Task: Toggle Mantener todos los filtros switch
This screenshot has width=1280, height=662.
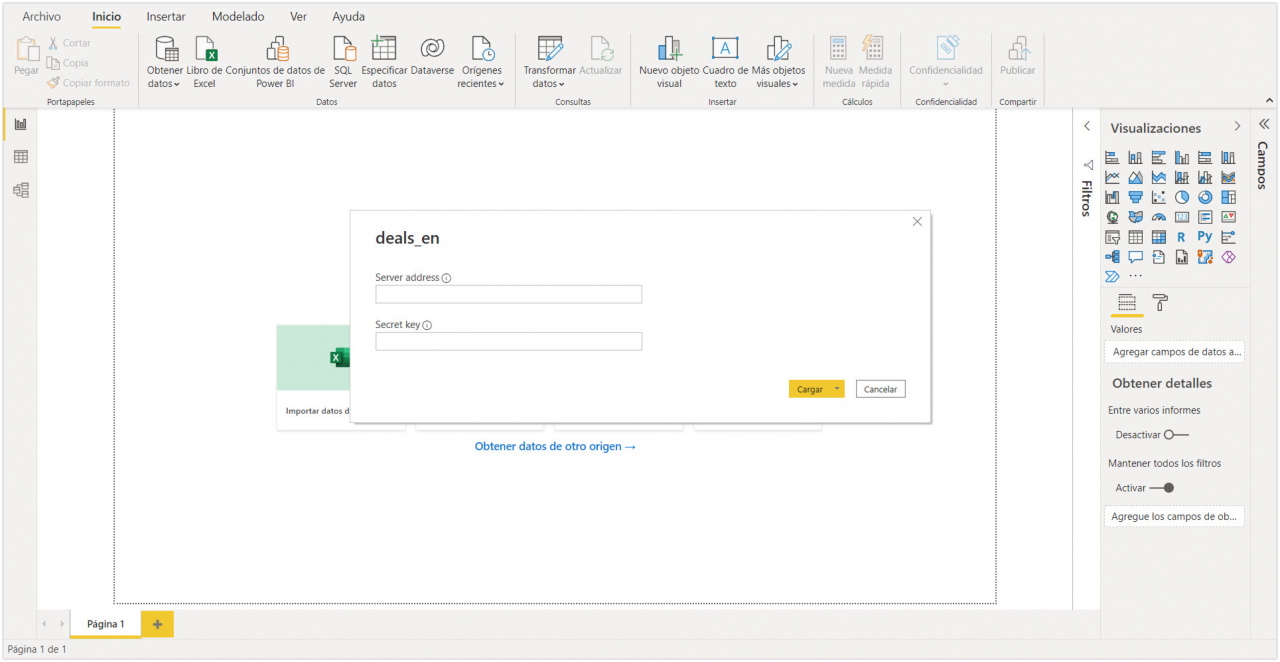Action: click(1162, 488)
